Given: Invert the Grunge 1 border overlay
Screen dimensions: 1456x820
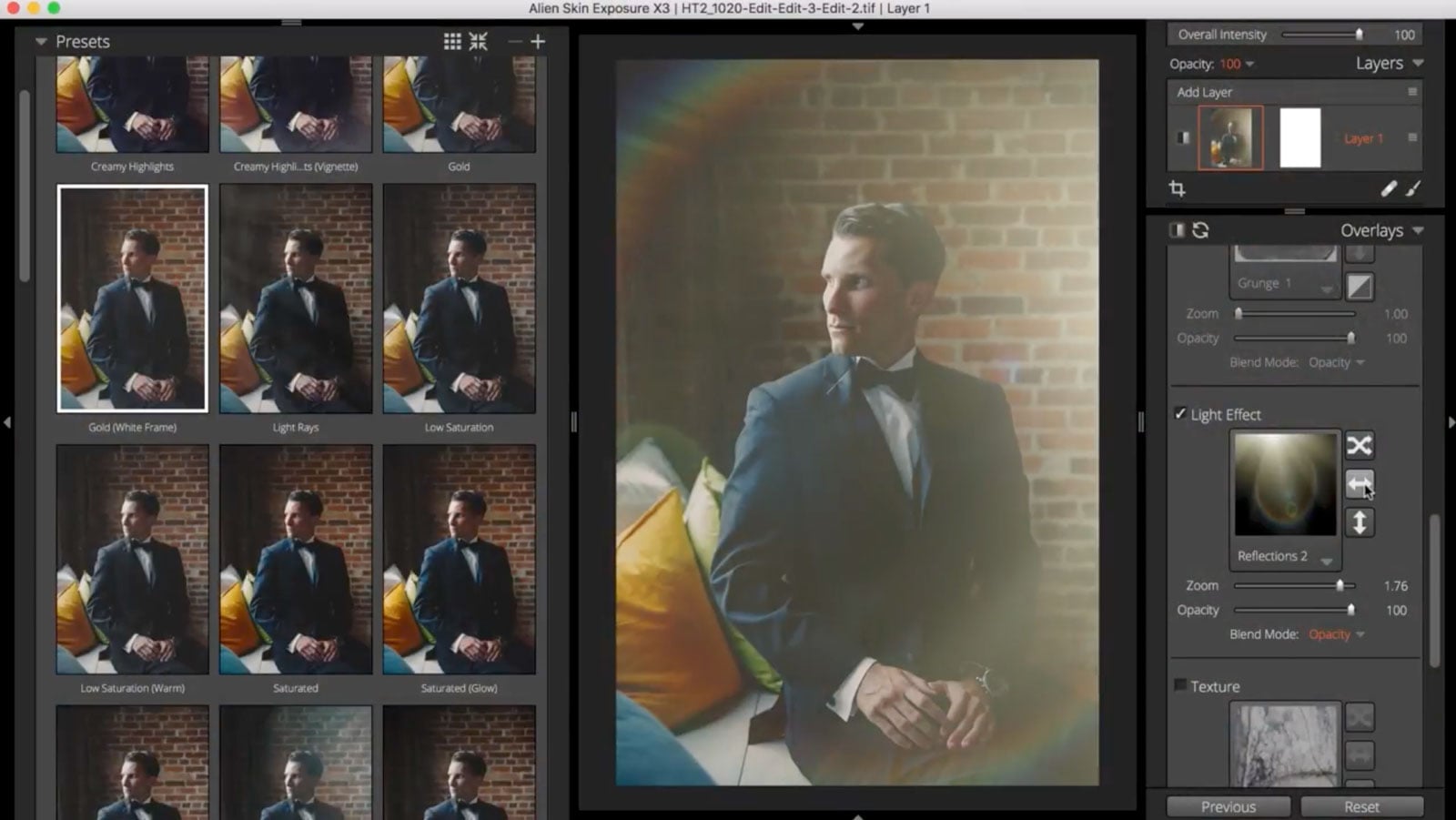Looking at the screenshot, I should pos(1359,287).
